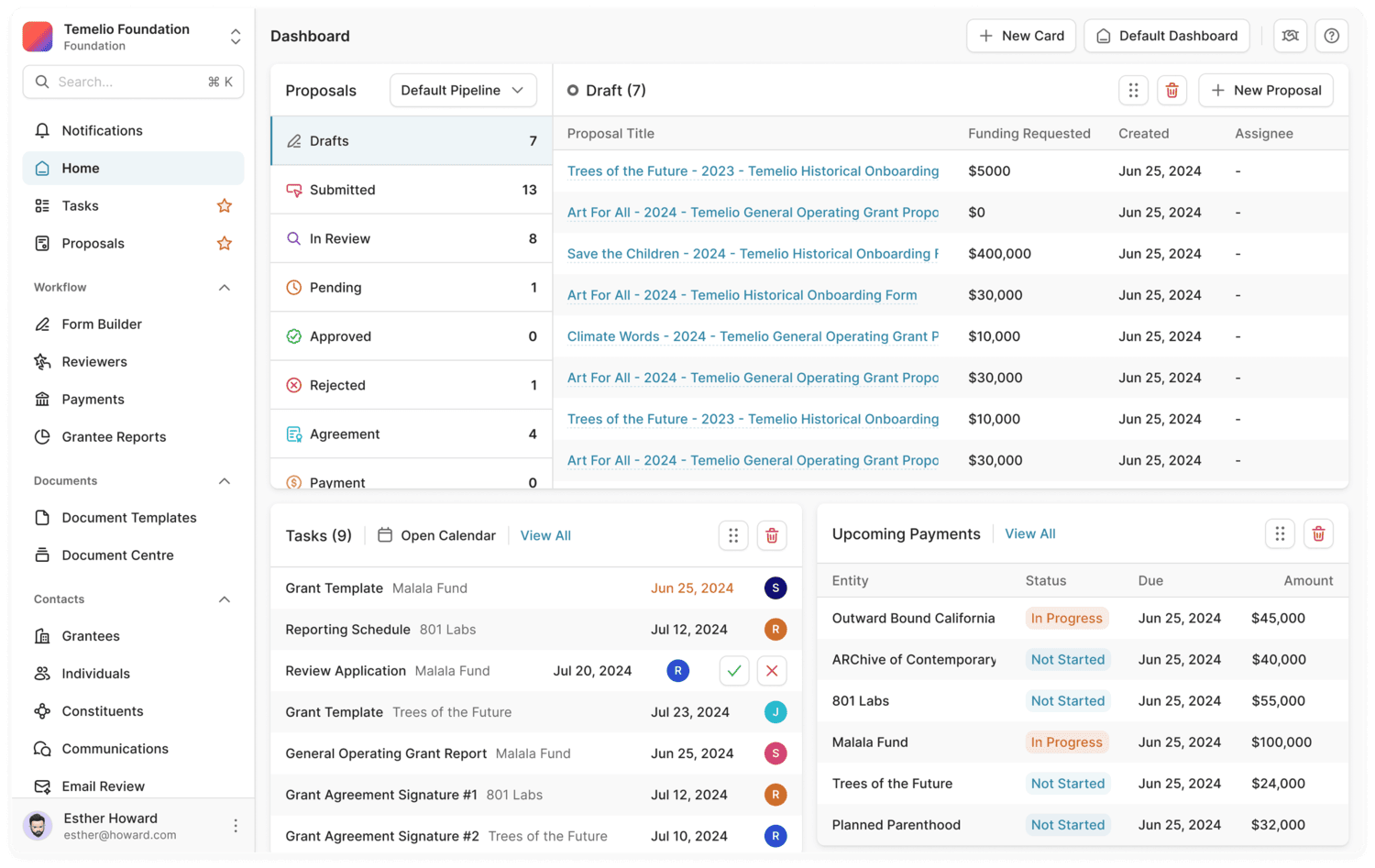The image size is (1375, 868).
Task: Click the handshake icon in the top bar
Action: (x=1290, y=36)
